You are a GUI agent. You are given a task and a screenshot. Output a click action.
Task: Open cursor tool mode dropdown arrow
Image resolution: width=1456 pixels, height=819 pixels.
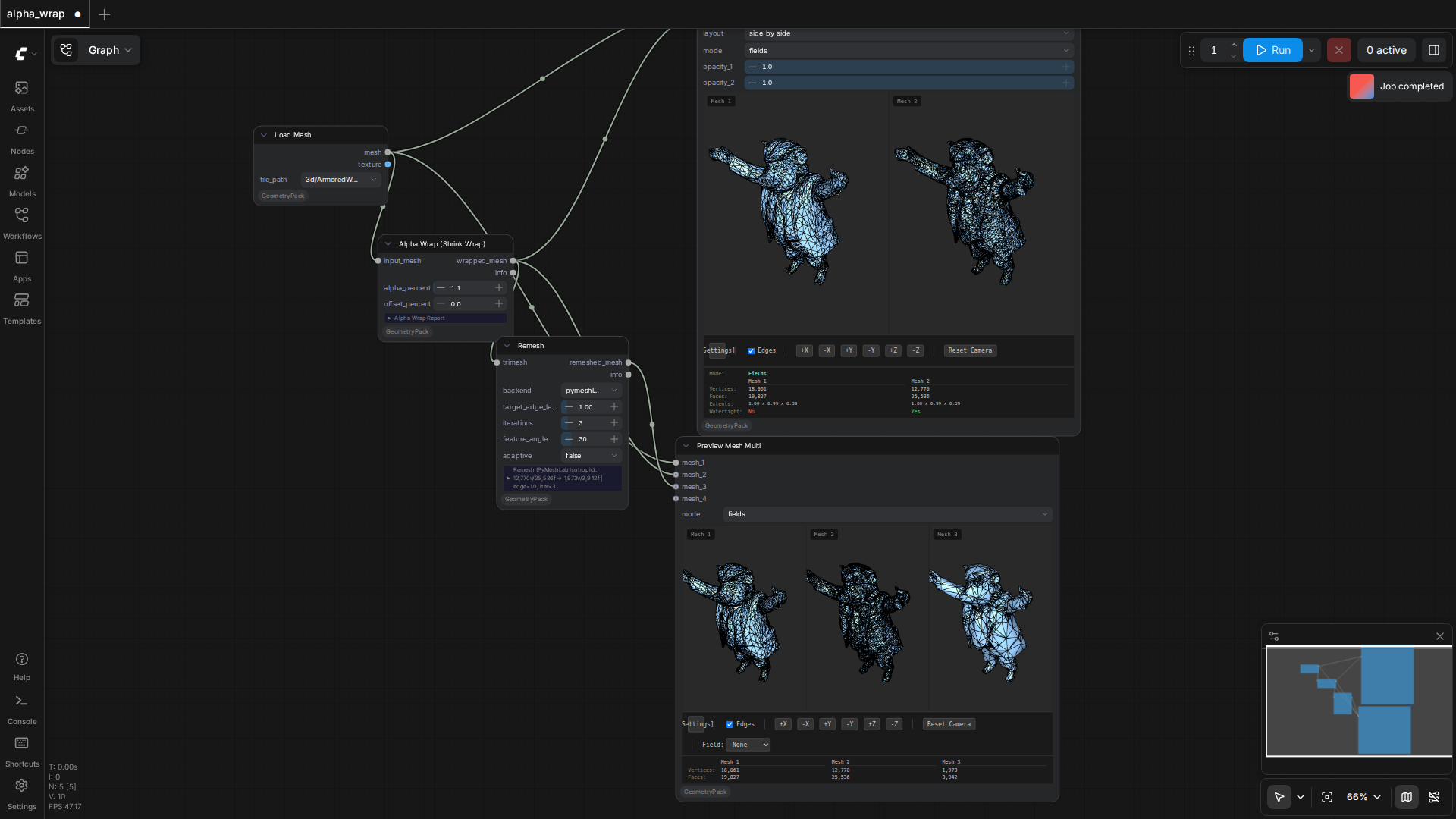pos(1301,797)
